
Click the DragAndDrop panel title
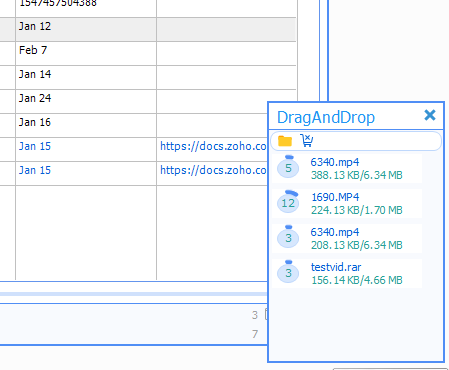(x=326, y=118)
